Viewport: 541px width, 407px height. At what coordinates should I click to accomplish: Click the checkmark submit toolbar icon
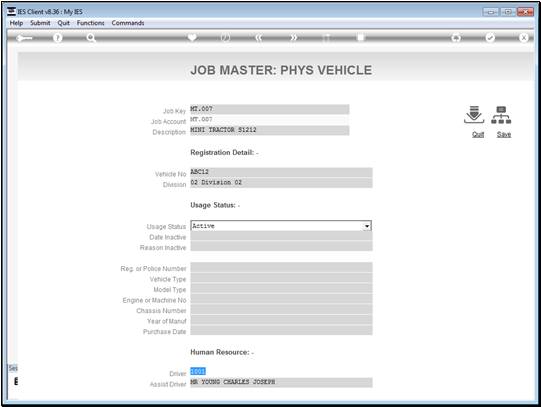490,38
